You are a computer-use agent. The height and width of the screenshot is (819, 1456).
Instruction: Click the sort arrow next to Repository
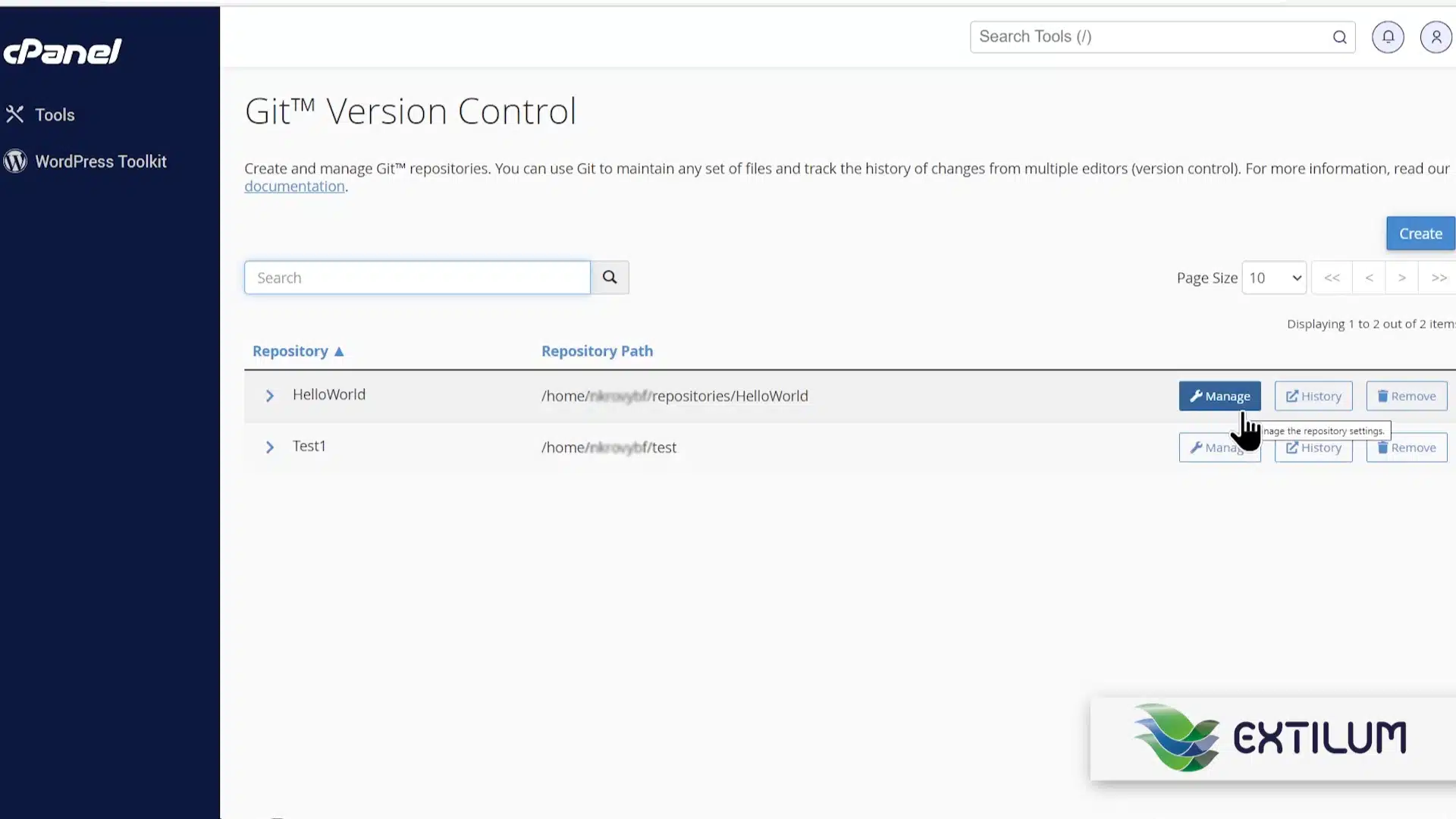point(339,351)
